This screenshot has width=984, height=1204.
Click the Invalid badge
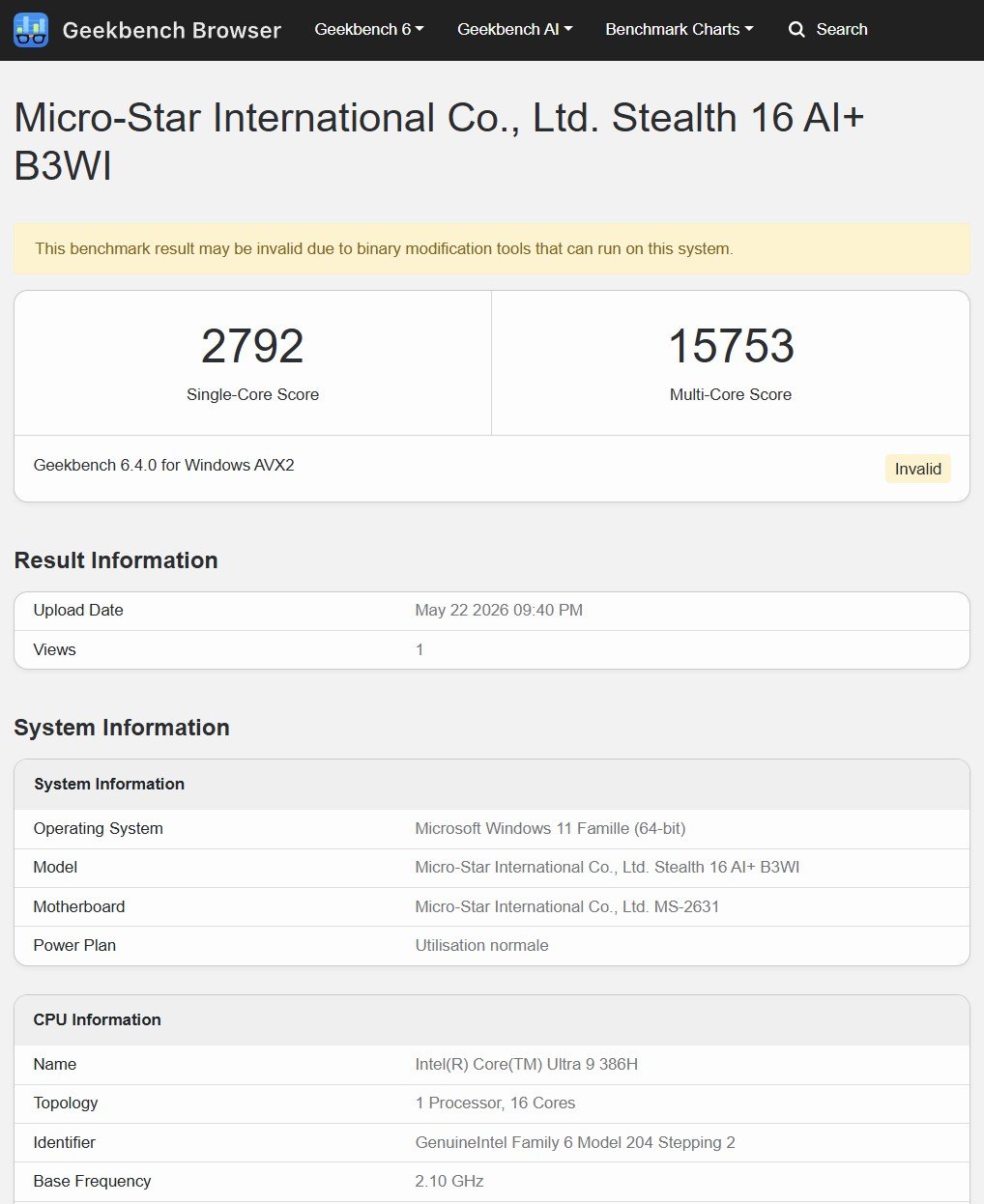tap(917, 469)
